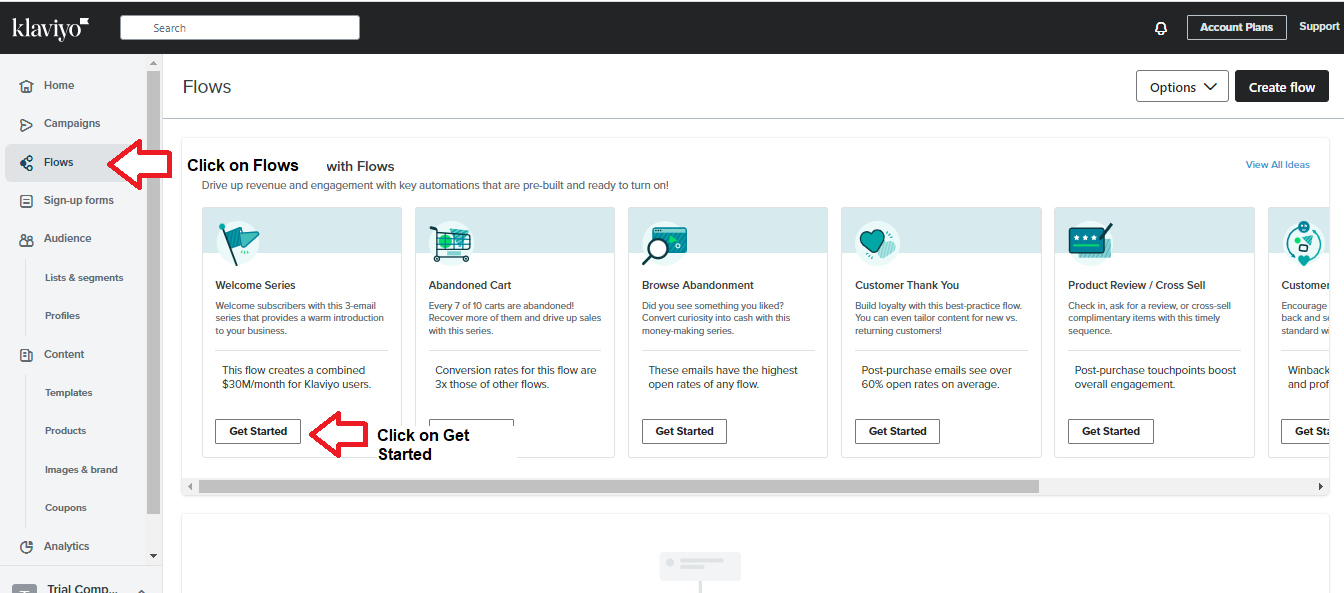The image size is (1344, 593).
Task: Click the Product Review / Cross Sell title
Action: click(1137, 286)
